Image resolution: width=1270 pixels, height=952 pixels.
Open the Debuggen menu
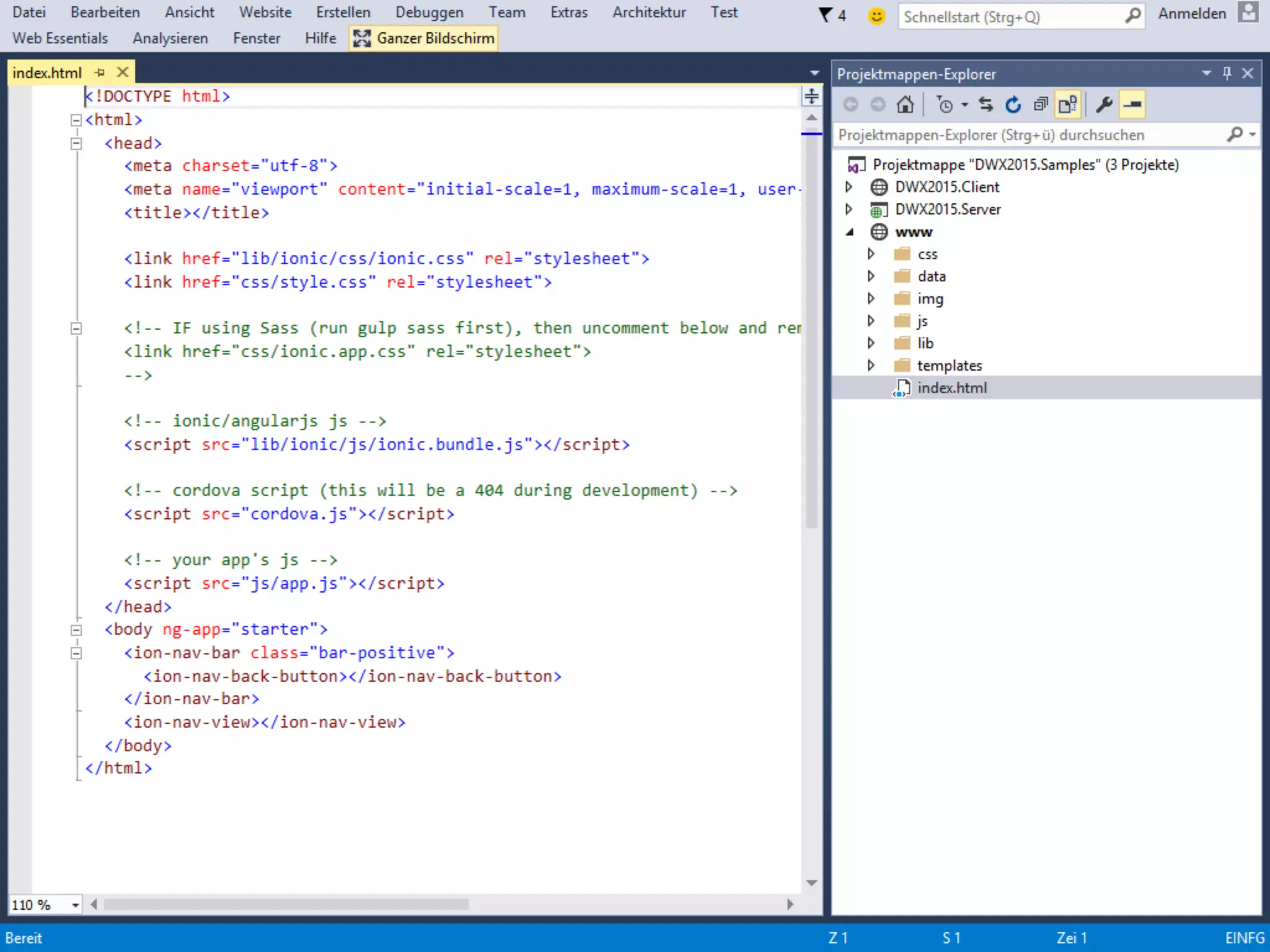pyautogui.click(x=429, y=12)
